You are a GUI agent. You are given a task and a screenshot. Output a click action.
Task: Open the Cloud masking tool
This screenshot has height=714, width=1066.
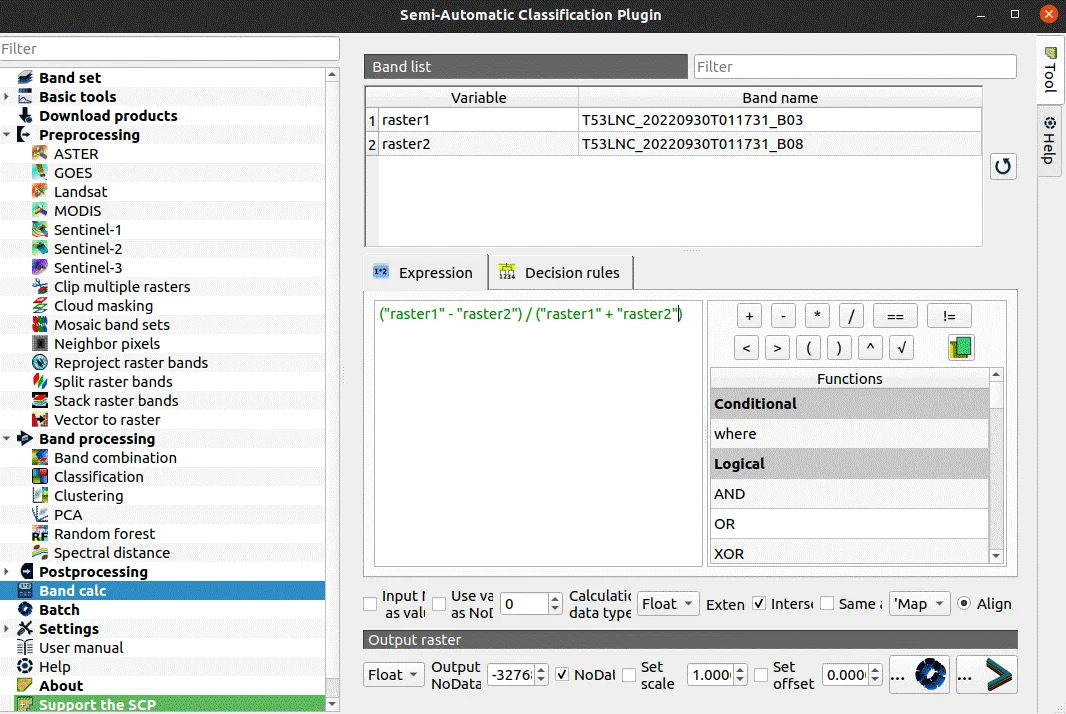pyautogui.click(x=103, y=306)
